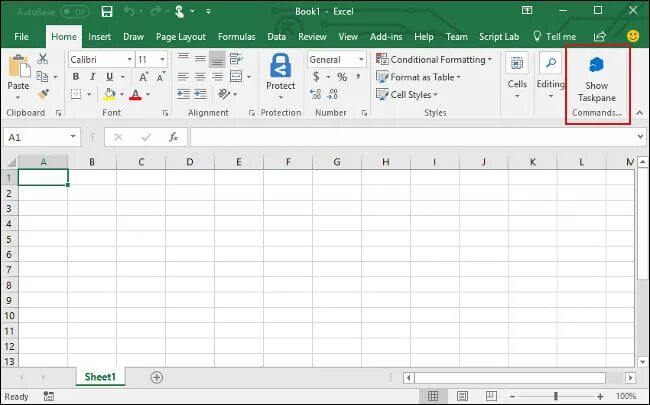Viewport: 650px width, 405px height.
Task: Toggle Wrap Text
Action: pos(236,59)
